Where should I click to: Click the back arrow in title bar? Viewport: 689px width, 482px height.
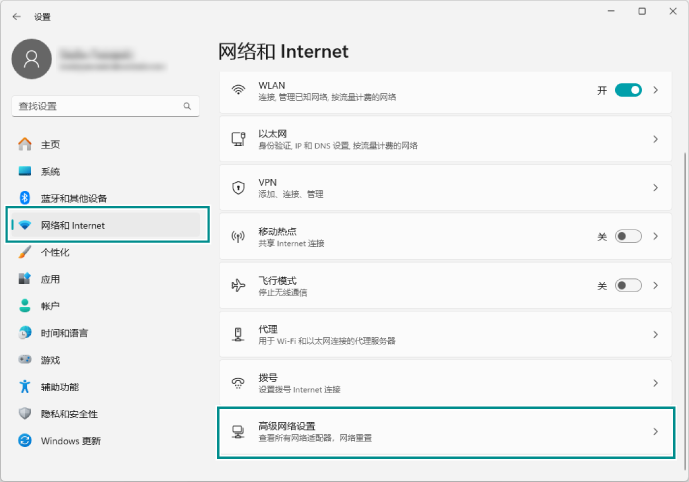tap(16, 16)
